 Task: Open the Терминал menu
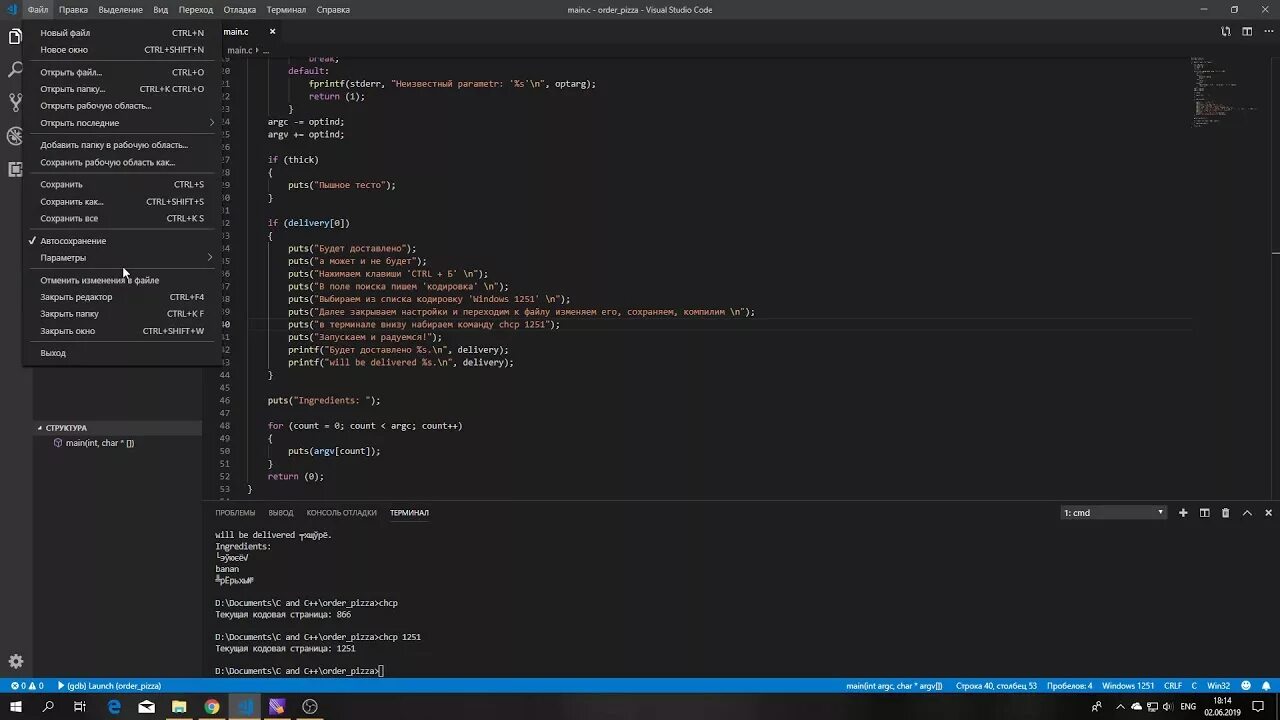click(x=287, y=10)
